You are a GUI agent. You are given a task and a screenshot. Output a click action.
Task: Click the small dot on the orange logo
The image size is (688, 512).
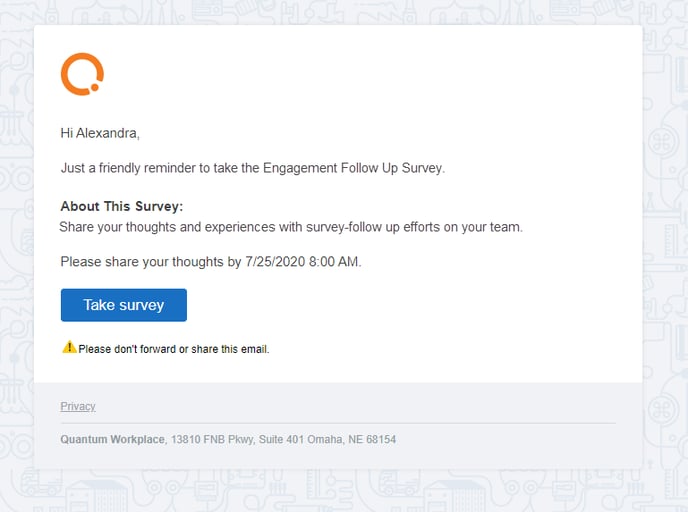[94, 87]
